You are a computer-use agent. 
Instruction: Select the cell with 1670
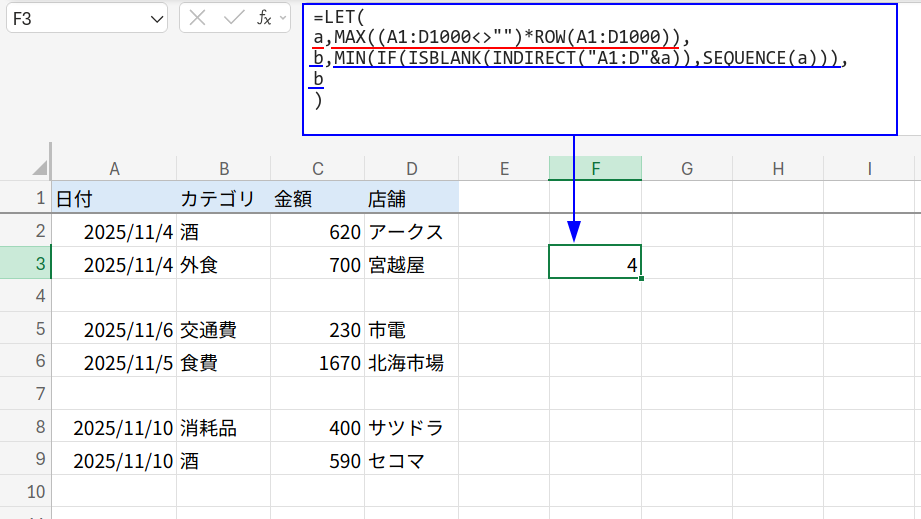(318, 362)
